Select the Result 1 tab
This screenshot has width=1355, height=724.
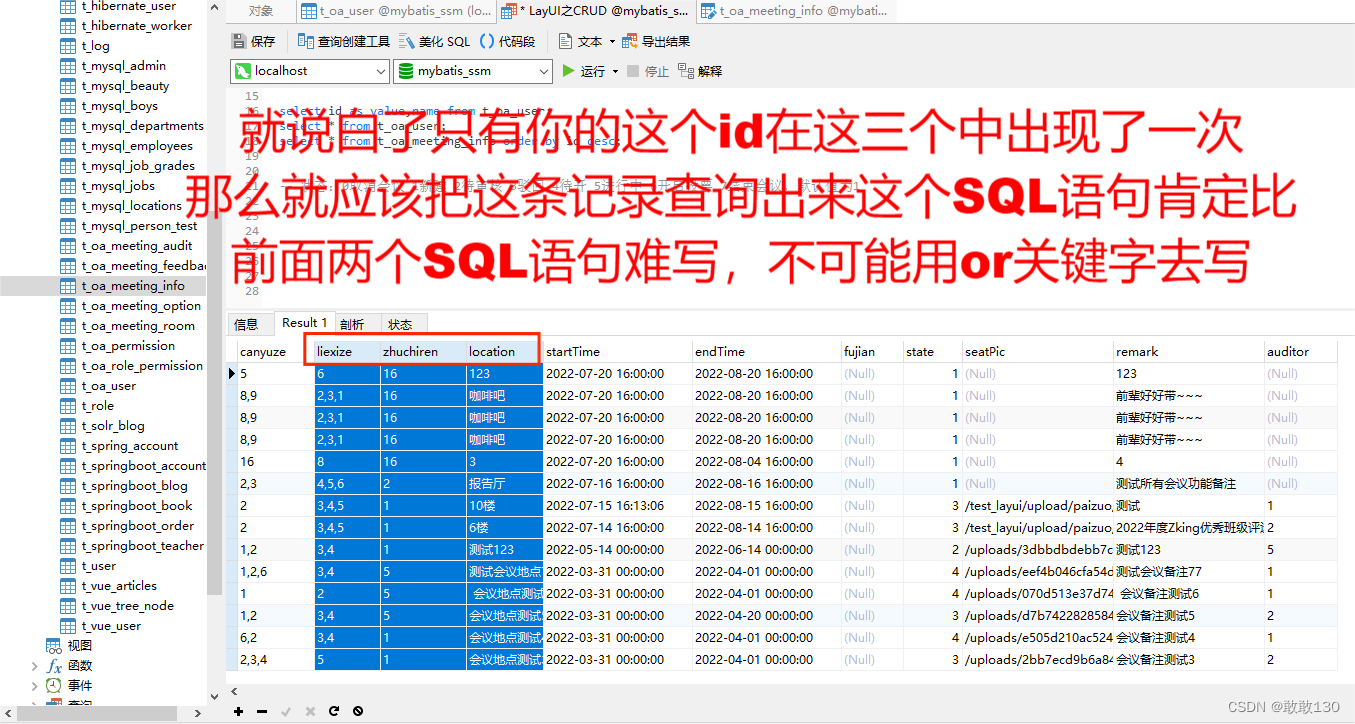click(305, 322)
